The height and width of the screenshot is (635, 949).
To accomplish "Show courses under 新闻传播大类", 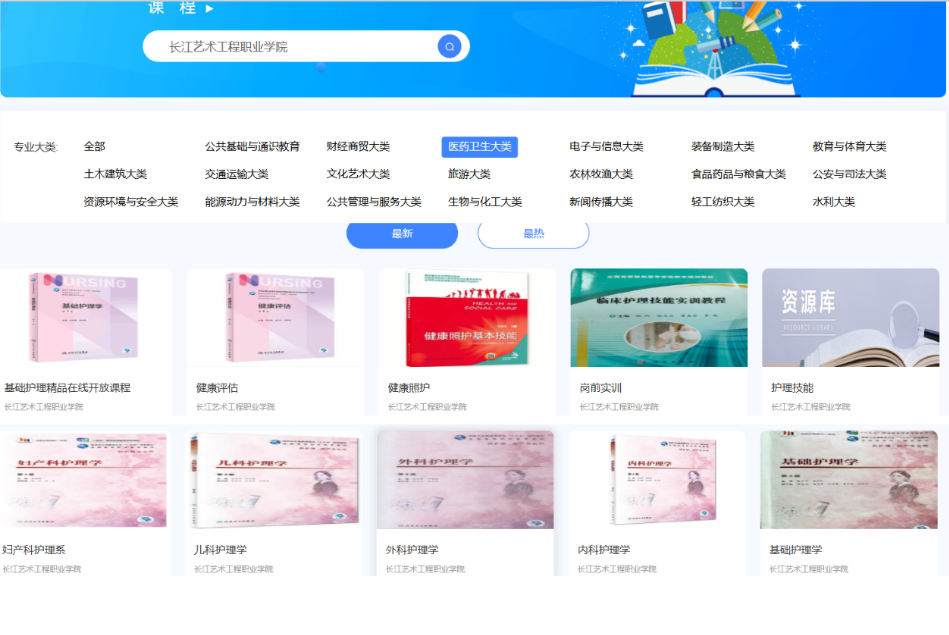I will click(x=601, y=202).
